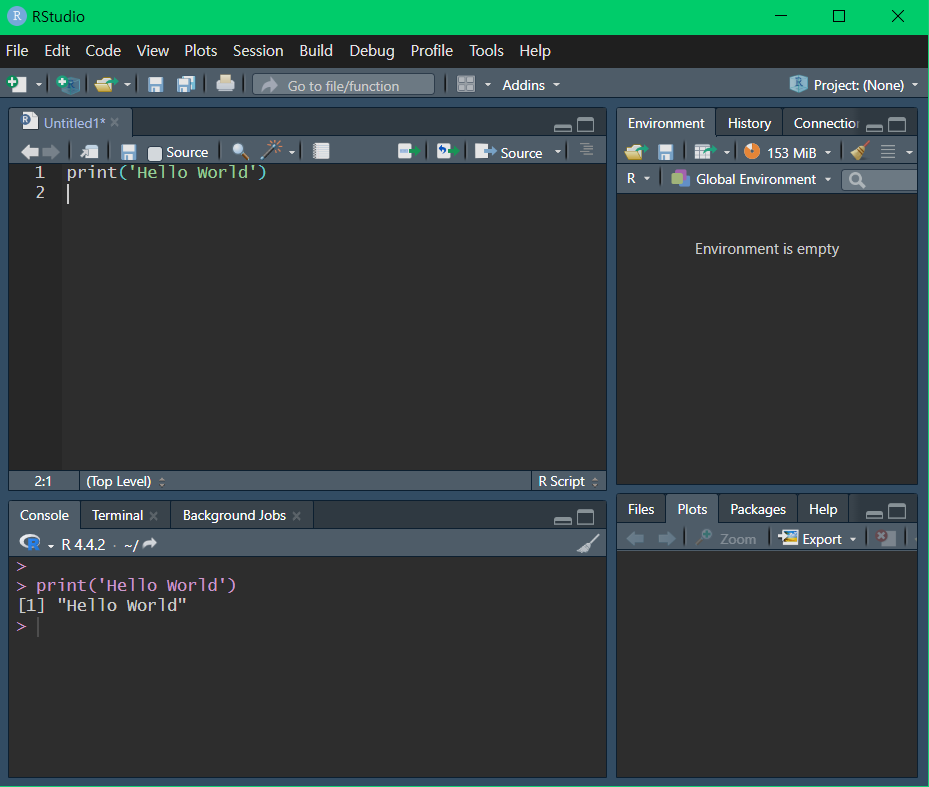Expand the Addins dropdown
Screen dimensions: 929x787
(x=531, y=85)
